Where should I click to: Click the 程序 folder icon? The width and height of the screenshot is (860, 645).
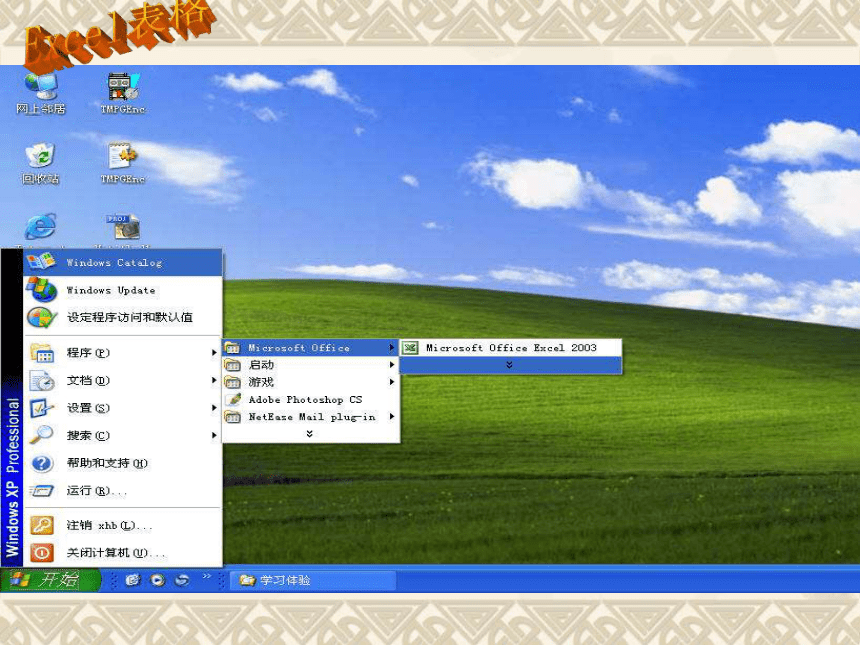42,353
